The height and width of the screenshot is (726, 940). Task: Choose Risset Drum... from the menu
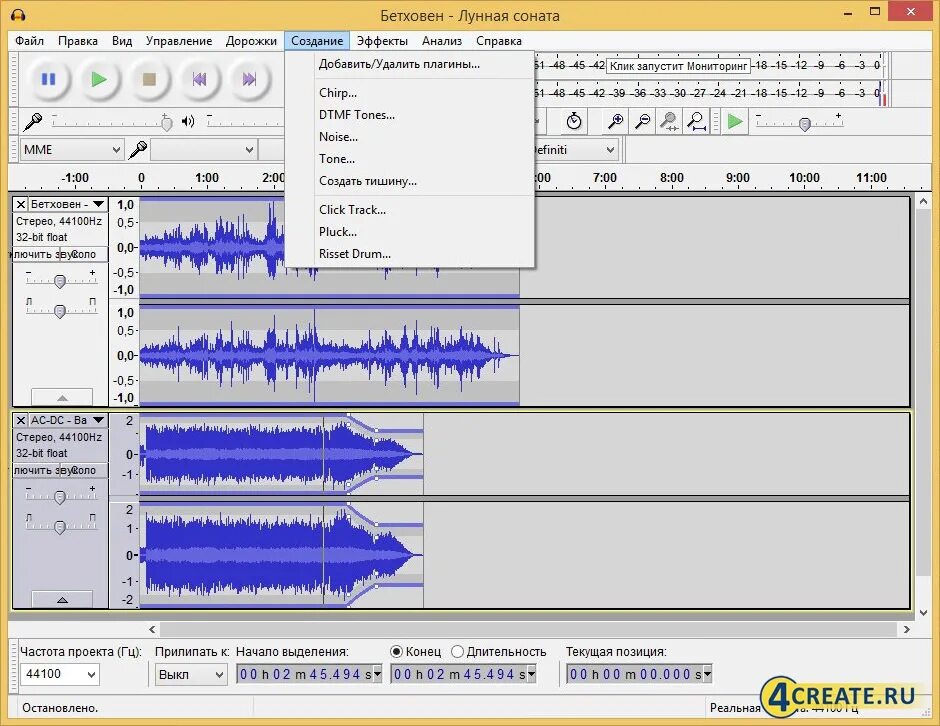(409, 254)
